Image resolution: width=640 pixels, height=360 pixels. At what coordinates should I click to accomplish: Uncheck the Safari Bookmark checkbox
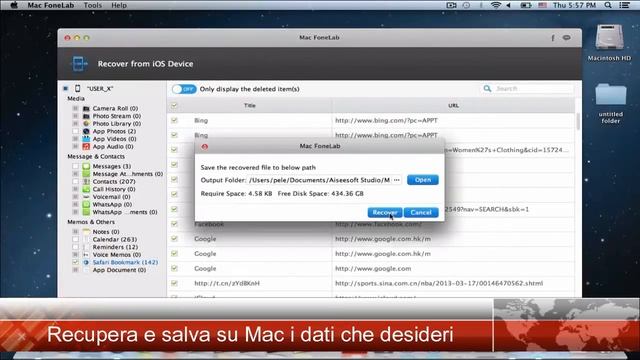(76, 262)
